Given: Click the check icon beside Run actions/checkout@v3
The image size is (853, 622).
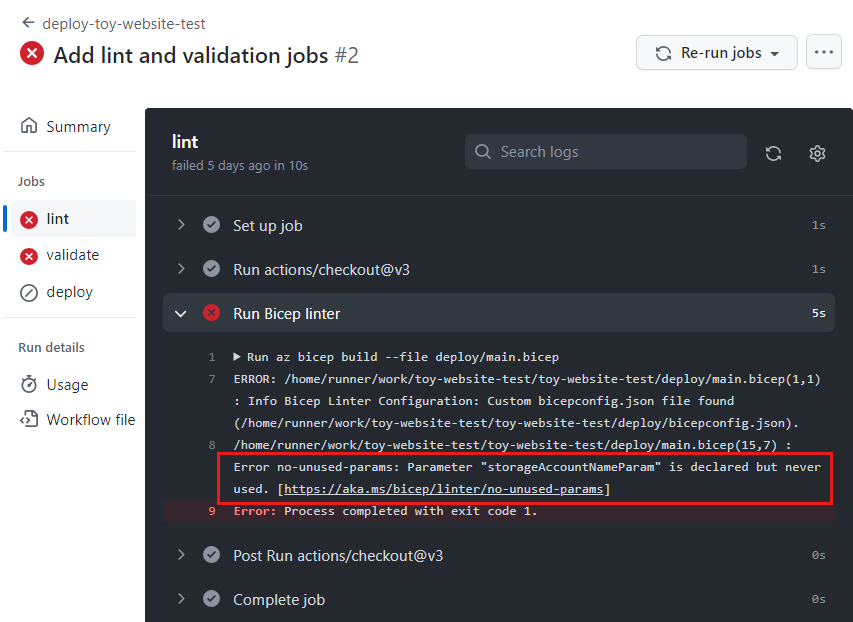Looking at the screenshot, I should (x=211, y=269).
